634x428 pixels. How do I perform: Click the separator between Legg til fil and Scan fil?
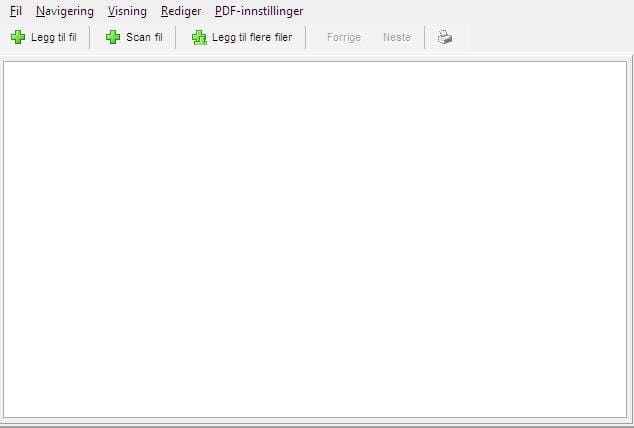(90, 38)
